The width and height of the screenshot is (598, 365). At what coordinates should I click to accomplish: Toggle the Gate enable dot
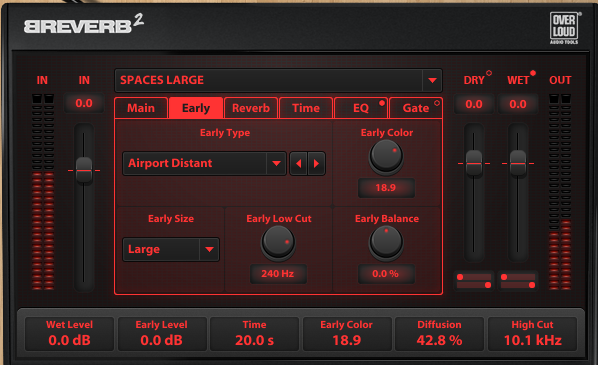click(x=437, y=103)
